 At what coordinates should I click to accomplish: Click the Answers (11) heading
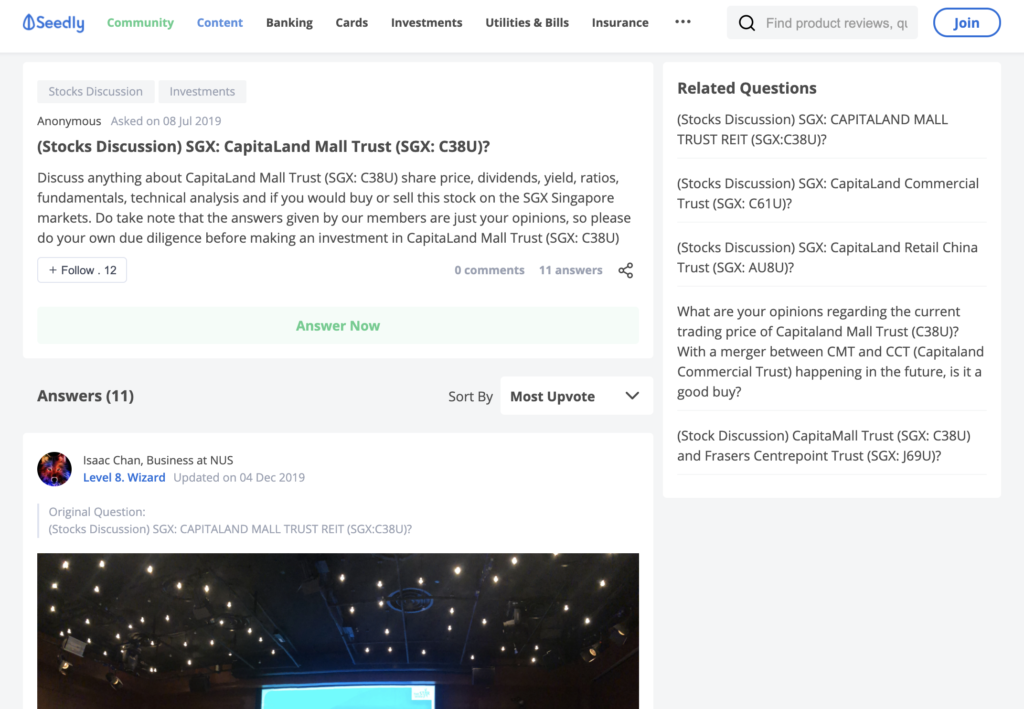point(86,396)
